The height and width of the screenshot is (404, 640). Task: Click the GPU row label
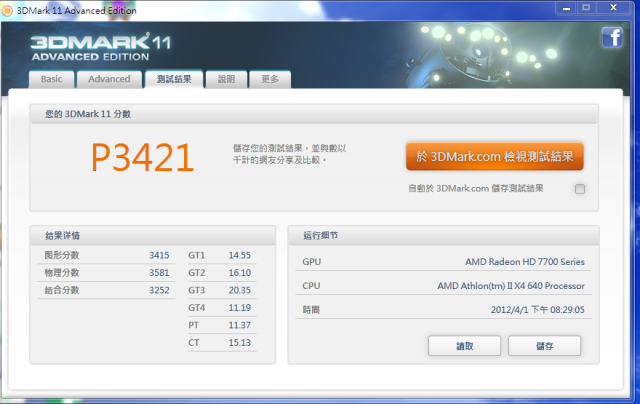tap(311, 262)
